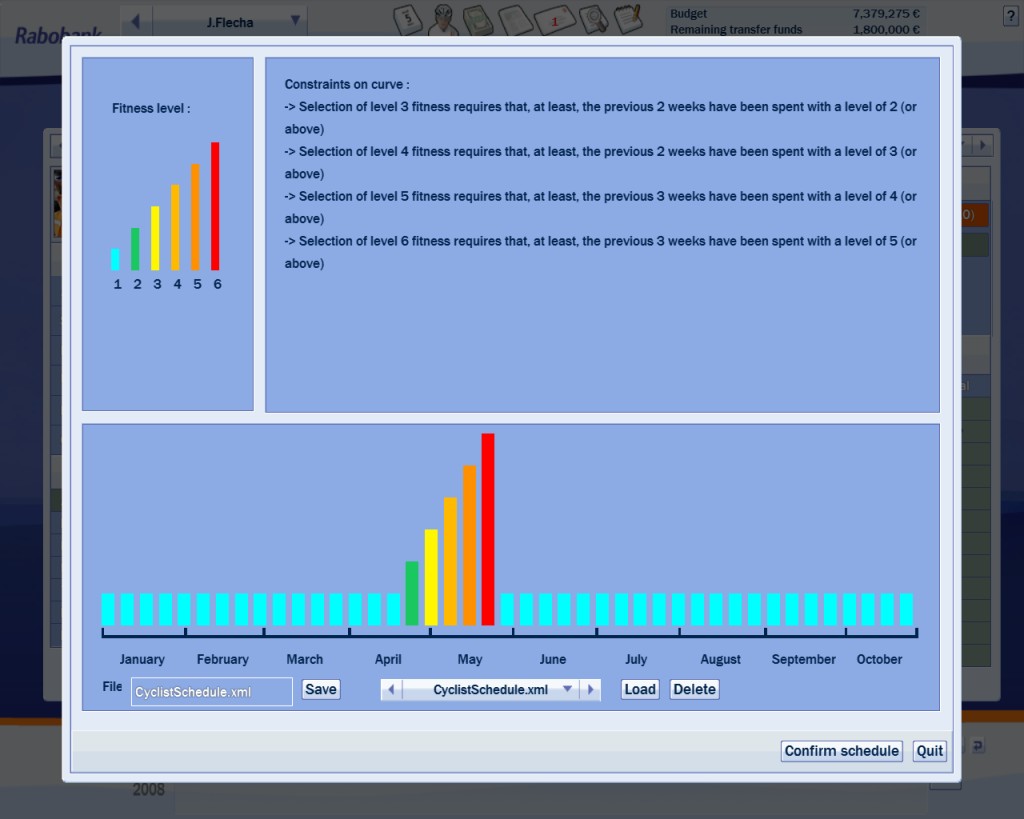1024x819 pixels.
Task: Click the question mark help icon
Action: coord(1010,15)
